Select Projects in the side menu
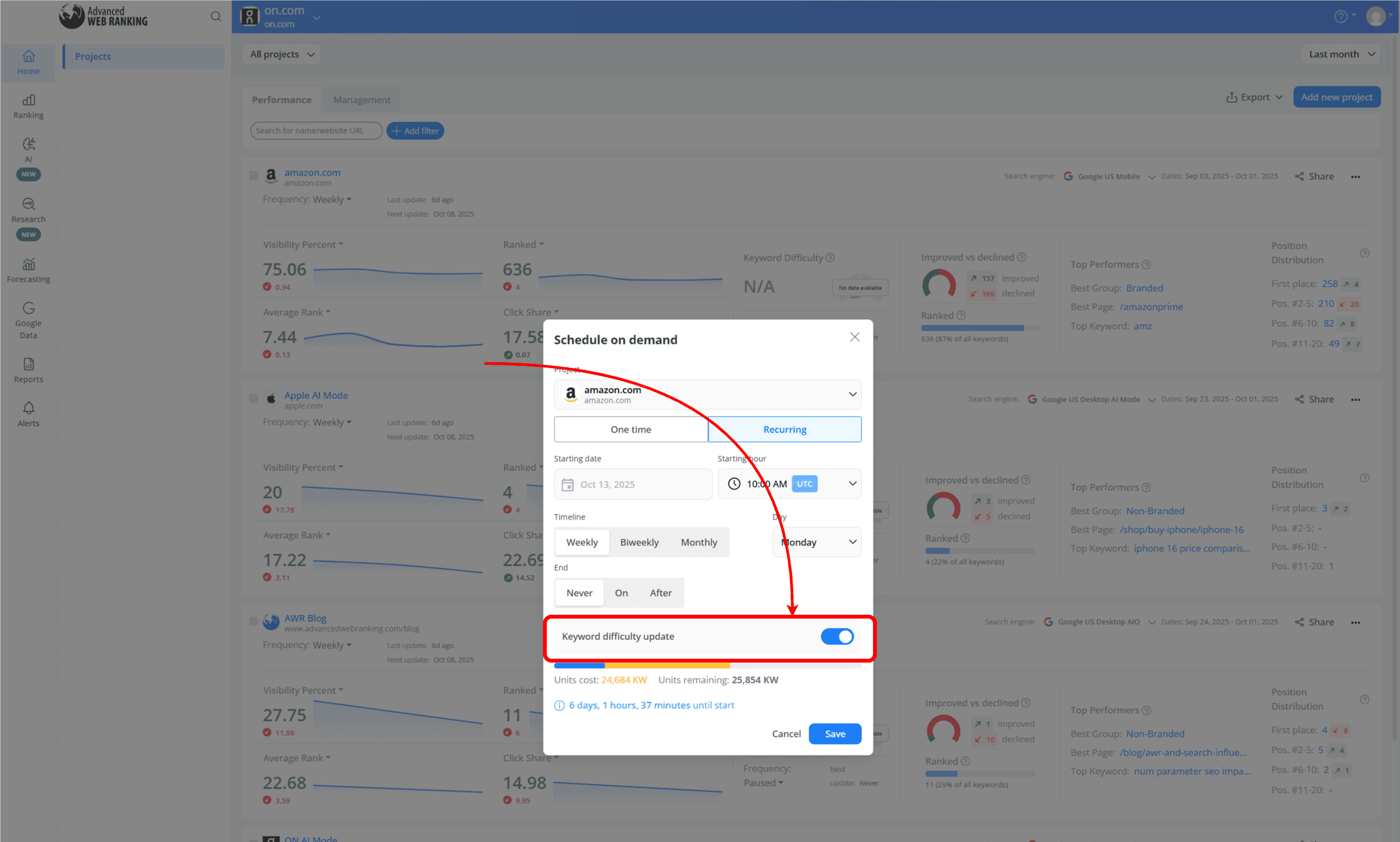 pos(144,57)
